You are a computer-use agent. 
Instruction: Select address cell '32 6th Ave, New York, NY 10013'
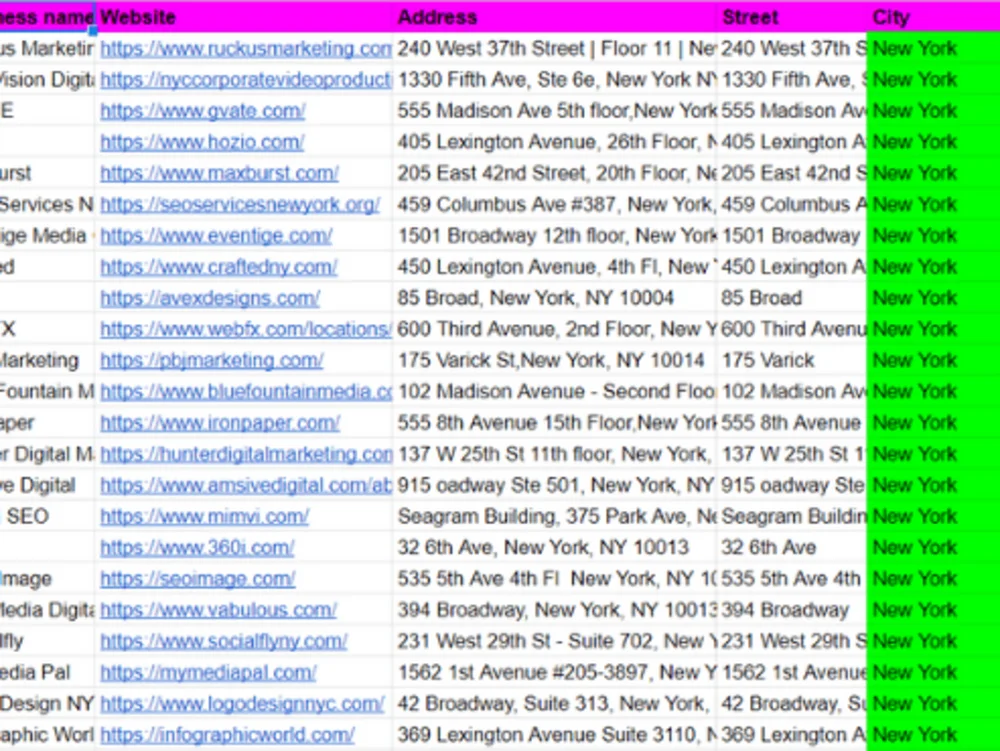coord(555,548)
